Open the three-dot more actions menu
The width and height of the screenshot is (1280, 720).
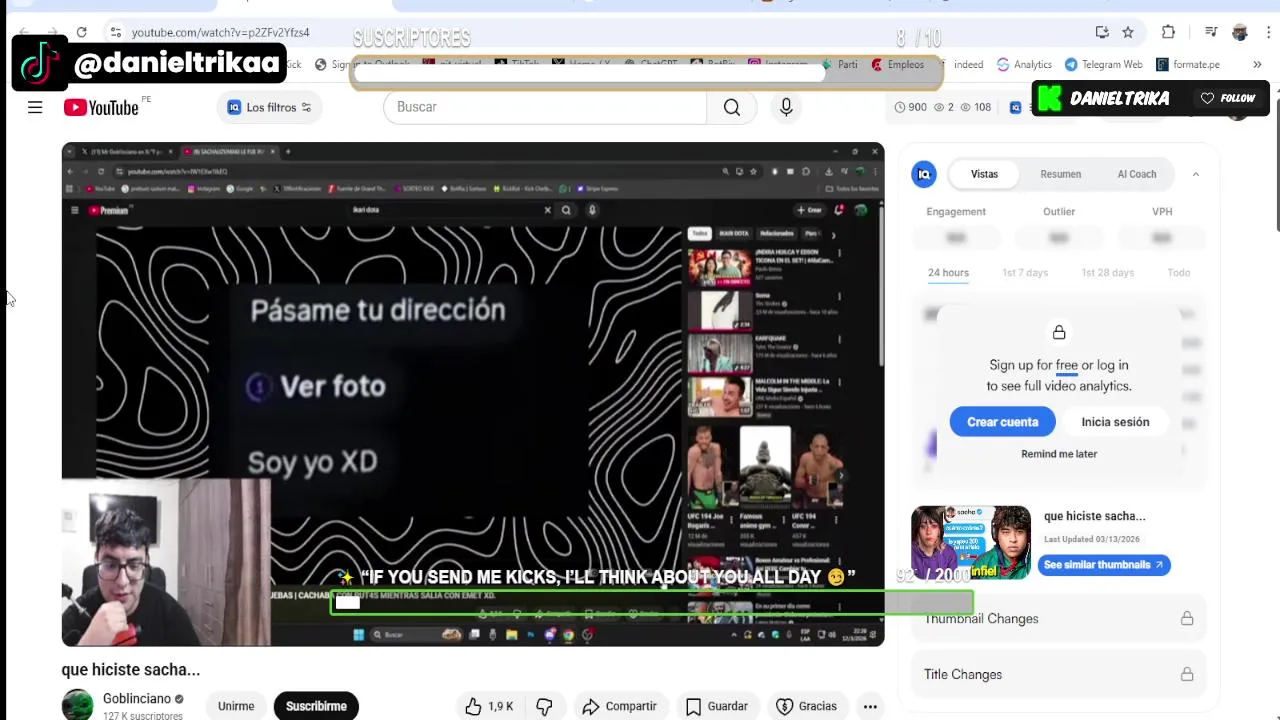point(870,706)
